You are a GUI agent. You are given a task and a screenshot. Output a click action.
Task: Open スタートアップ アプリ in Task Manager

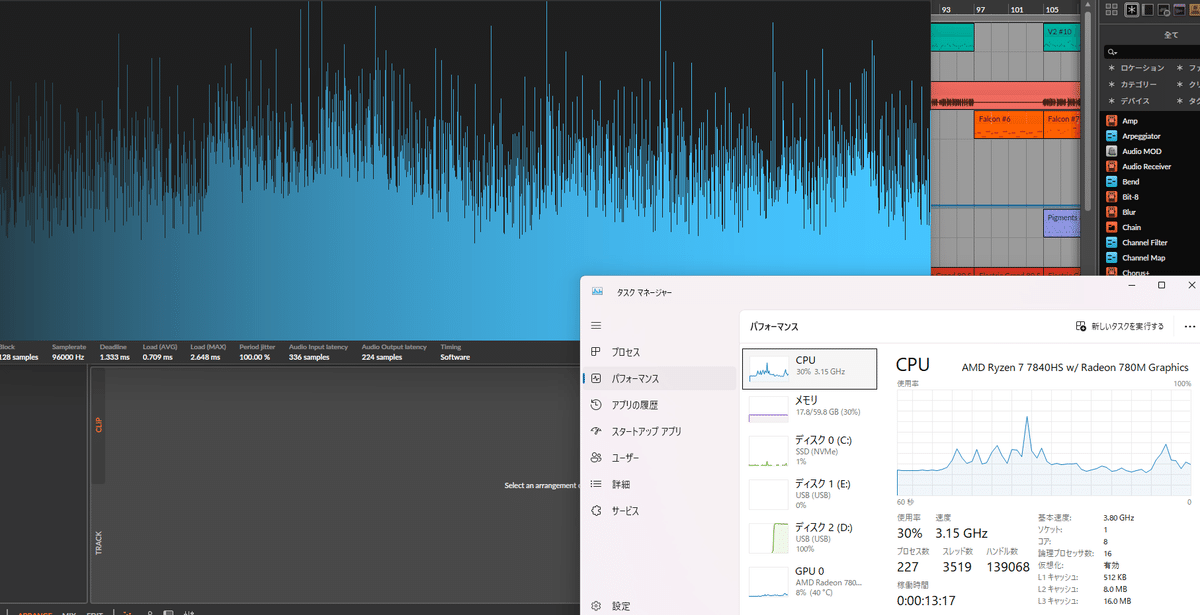pyautogui.click(x=659, y=431)
